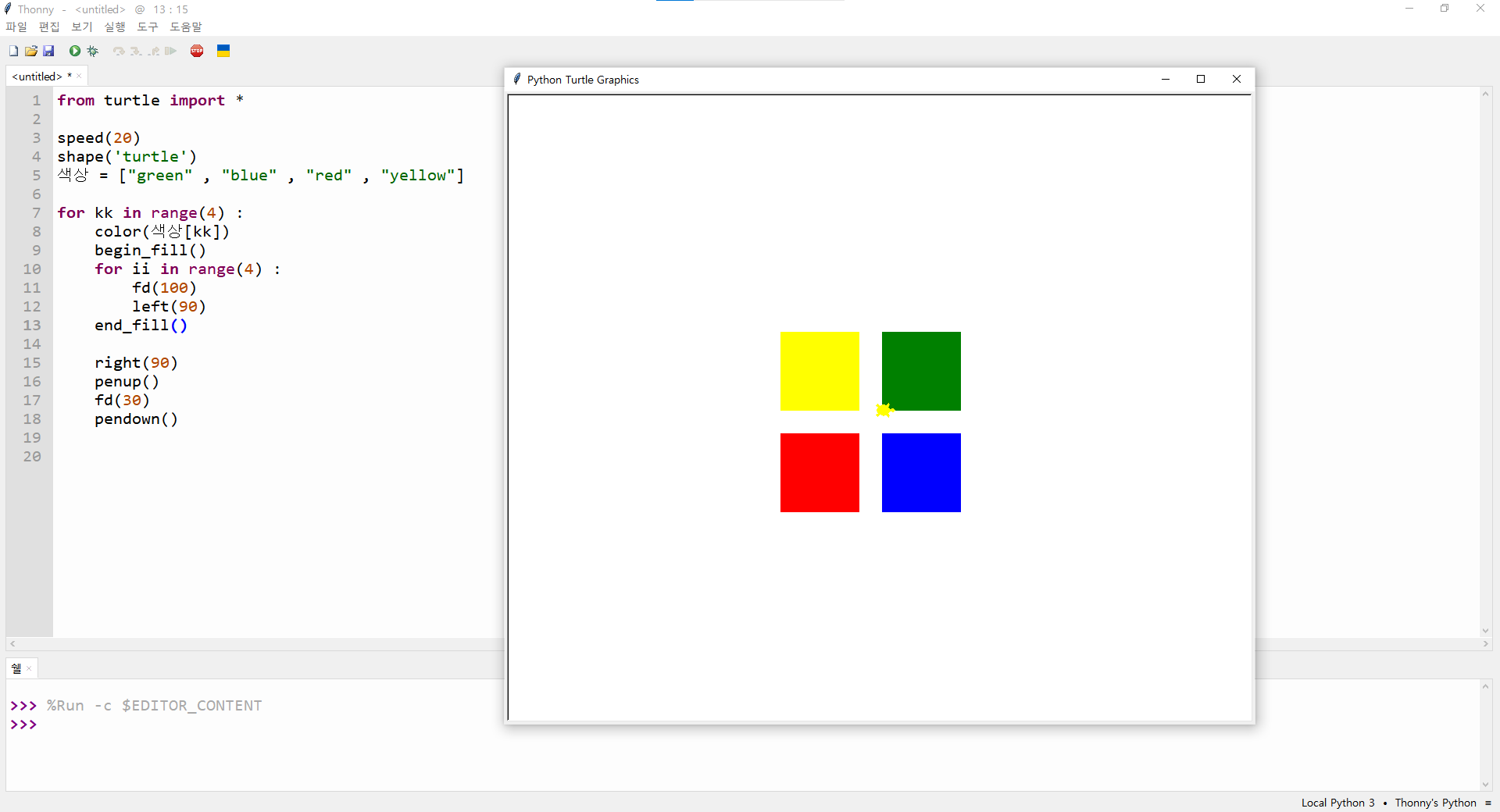Viewport: 1500px width, 812px height.
Task: Open a file using the folder icon
Action: 31,51
